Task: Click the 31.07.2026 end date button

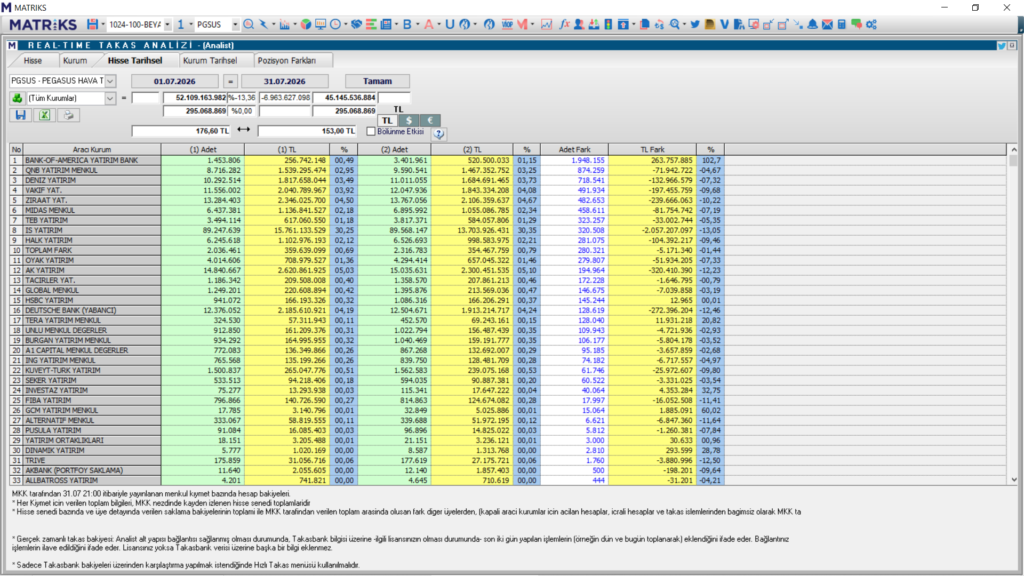Action: 285,81
